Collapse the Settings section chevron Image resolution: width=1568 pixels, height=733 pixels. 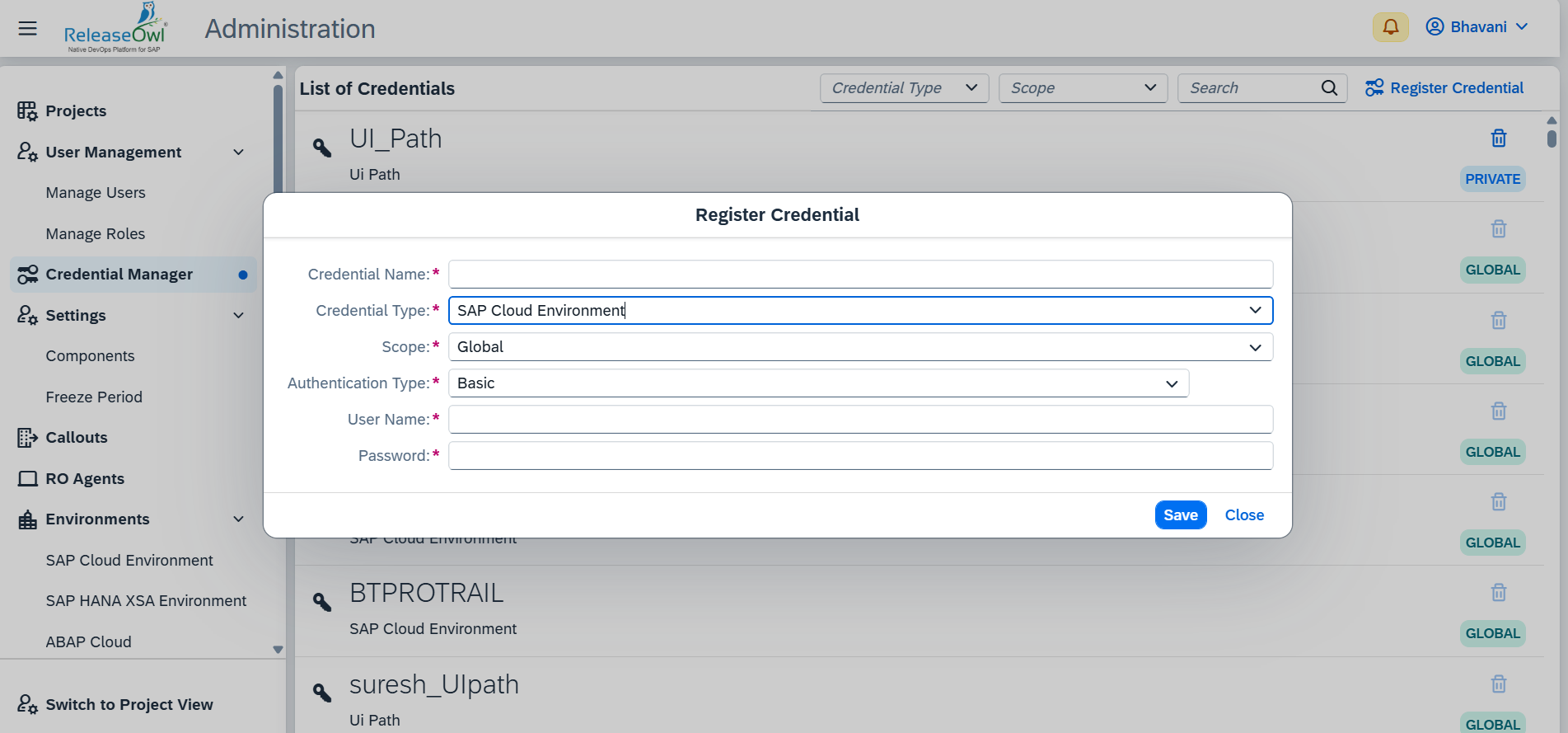pyautogui.click(x=239, y=315)
